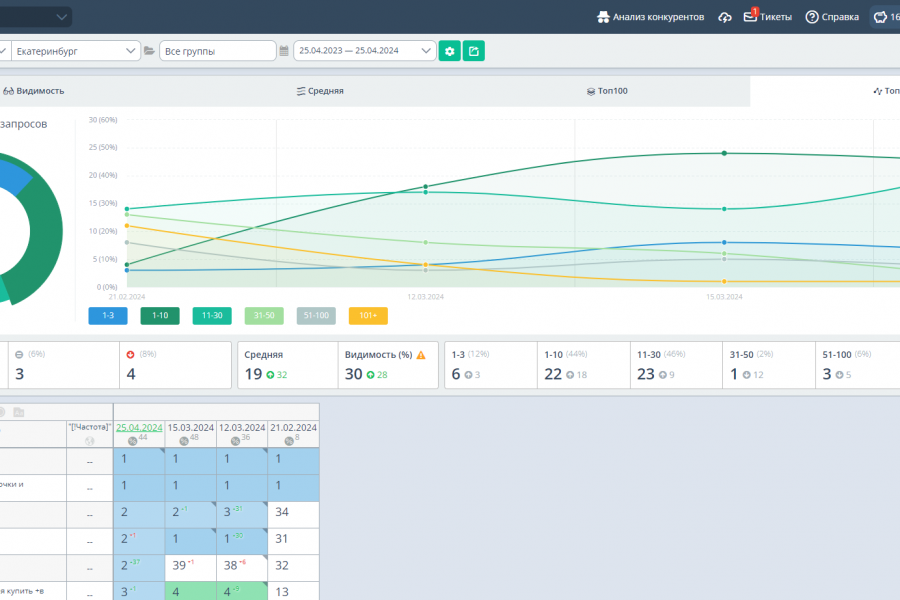
Task: Click the 1-3 (12%) stat card
Action: coord(491,365)
